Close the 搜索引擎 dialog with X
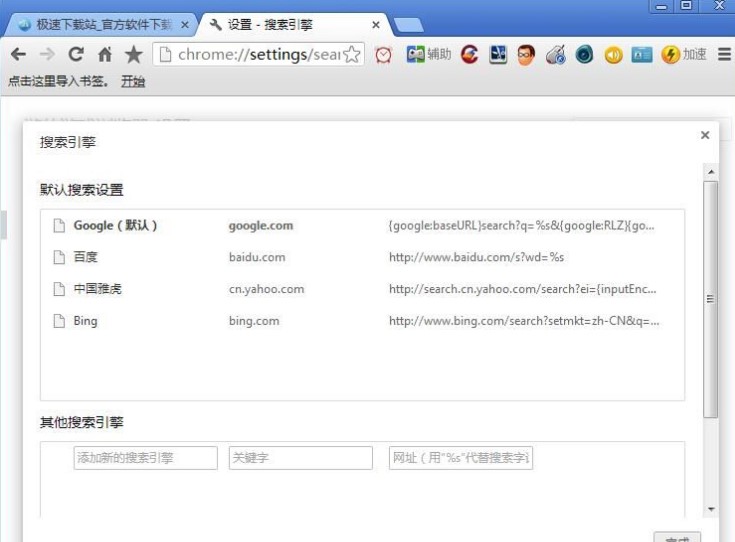 point(705,135)
